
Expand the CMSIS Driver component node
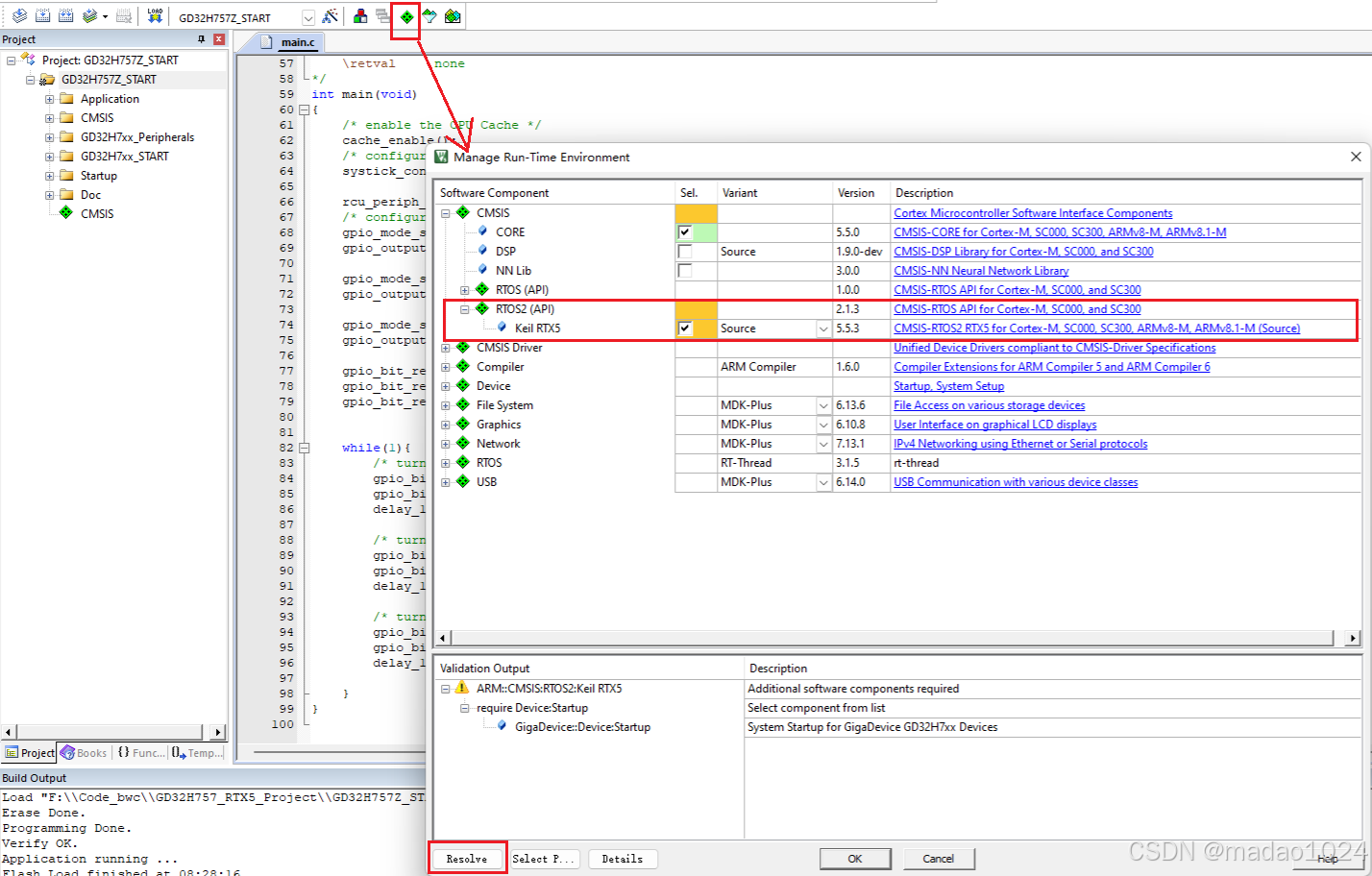pos(446,348)
